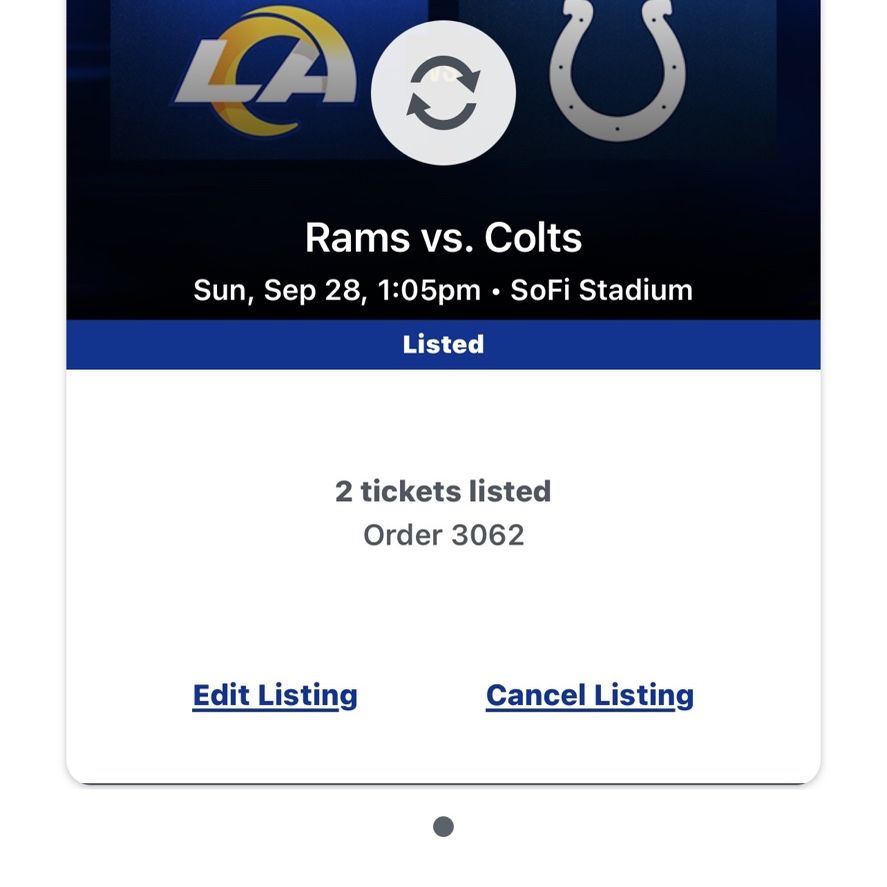Open the Edit Listing link
Viewport: 887px width, 887px height.
tap(275, 695)
